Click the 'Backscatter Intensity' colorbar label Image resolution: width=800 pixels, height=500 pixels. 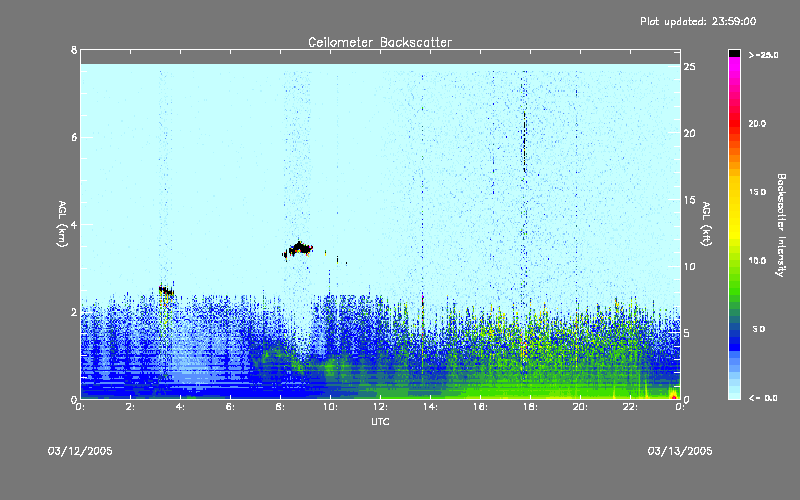[x=781, y=225]
